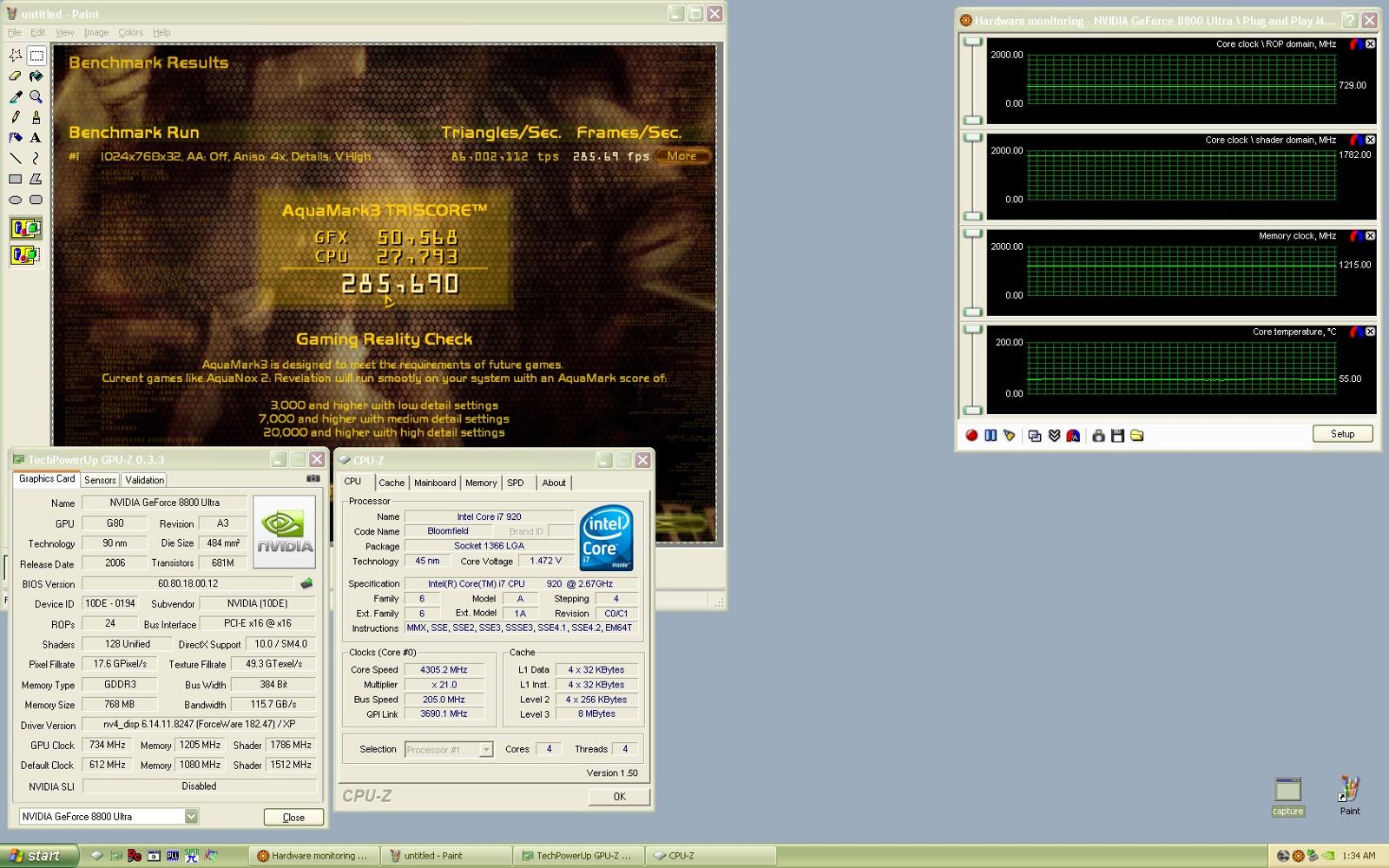Select the Pencil tool in Paint
This screenshot has width=1389, height=868.
16,117
